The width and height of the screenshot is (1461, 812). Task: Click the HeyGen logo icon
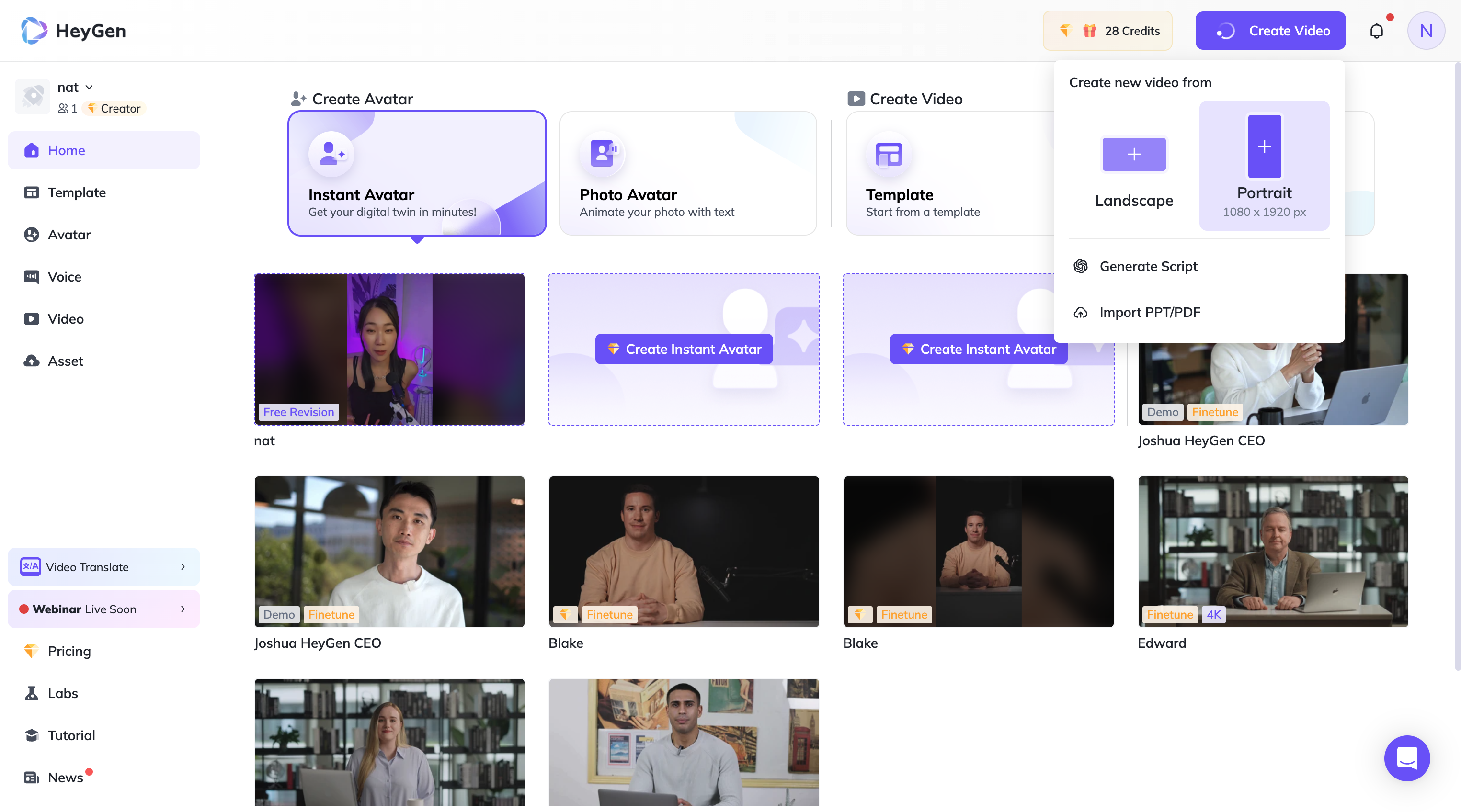(x=34, y=31)
